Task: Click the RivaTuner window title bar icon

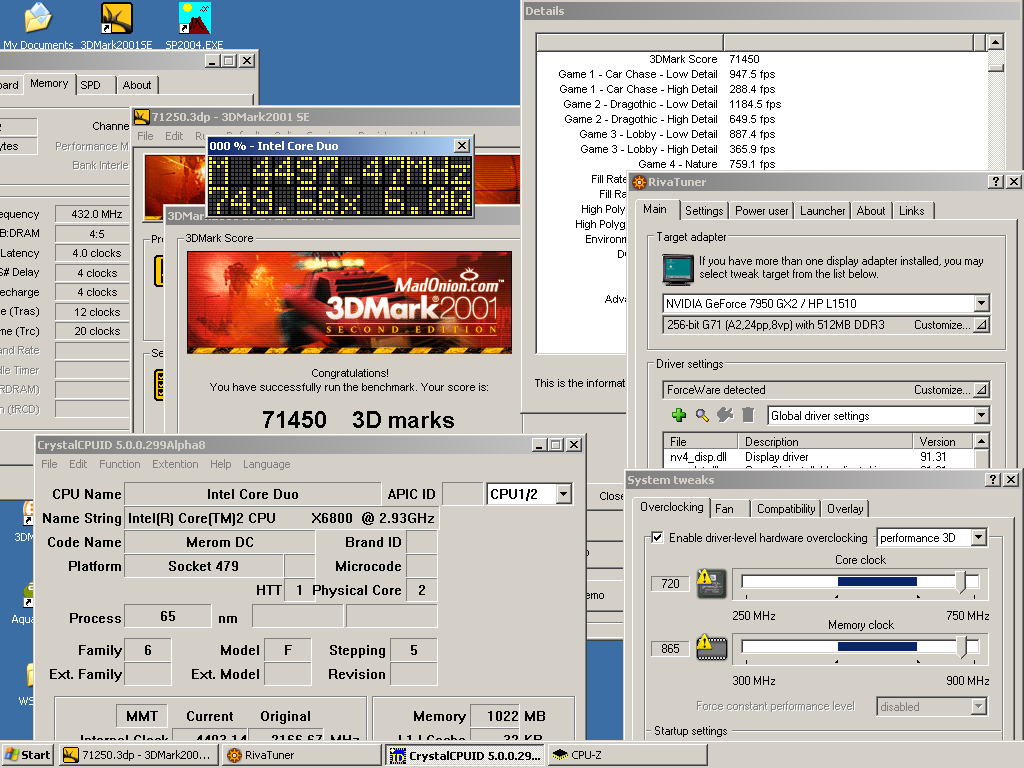Action: 639,182
